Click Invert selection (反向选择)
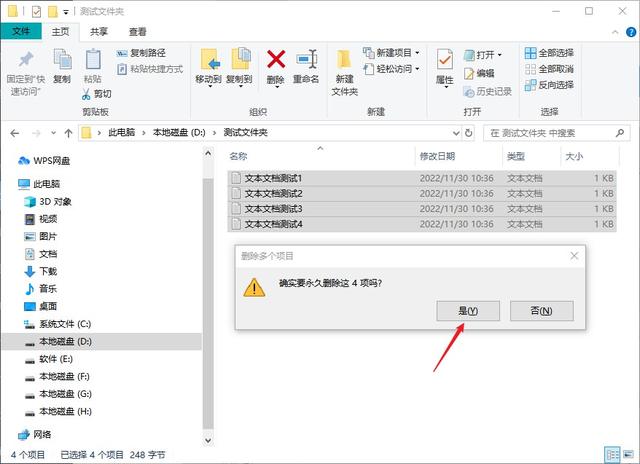This screenshot has height=464, width=640. (549, 85)
